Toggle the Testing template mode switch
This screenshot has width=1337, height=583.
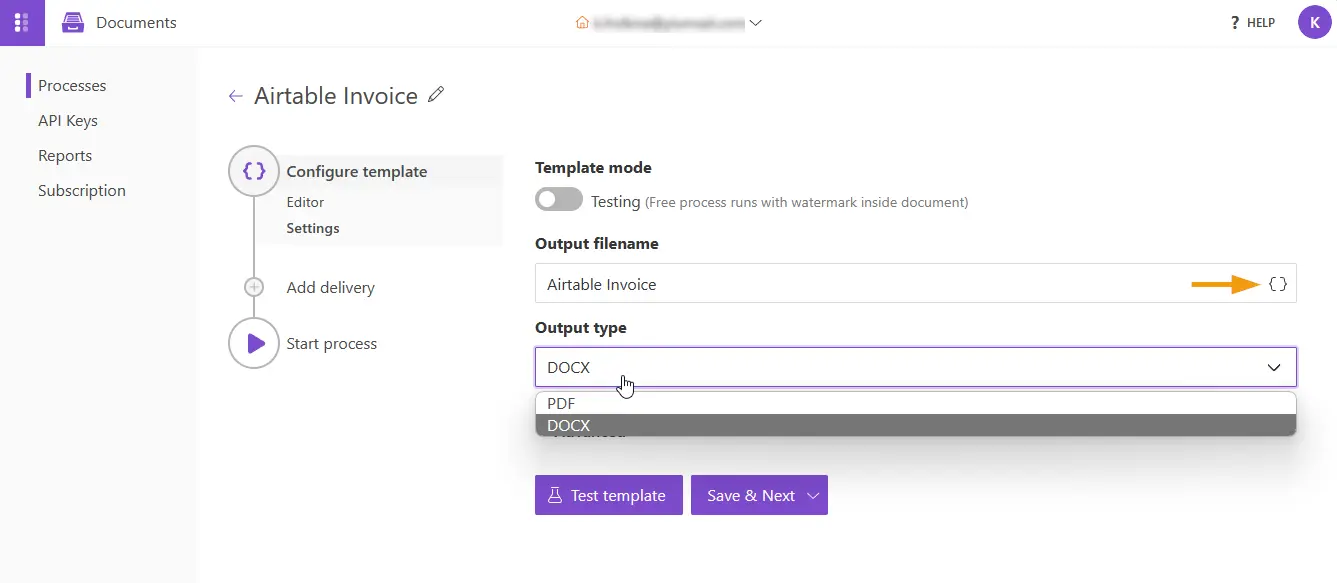[559, 200]
